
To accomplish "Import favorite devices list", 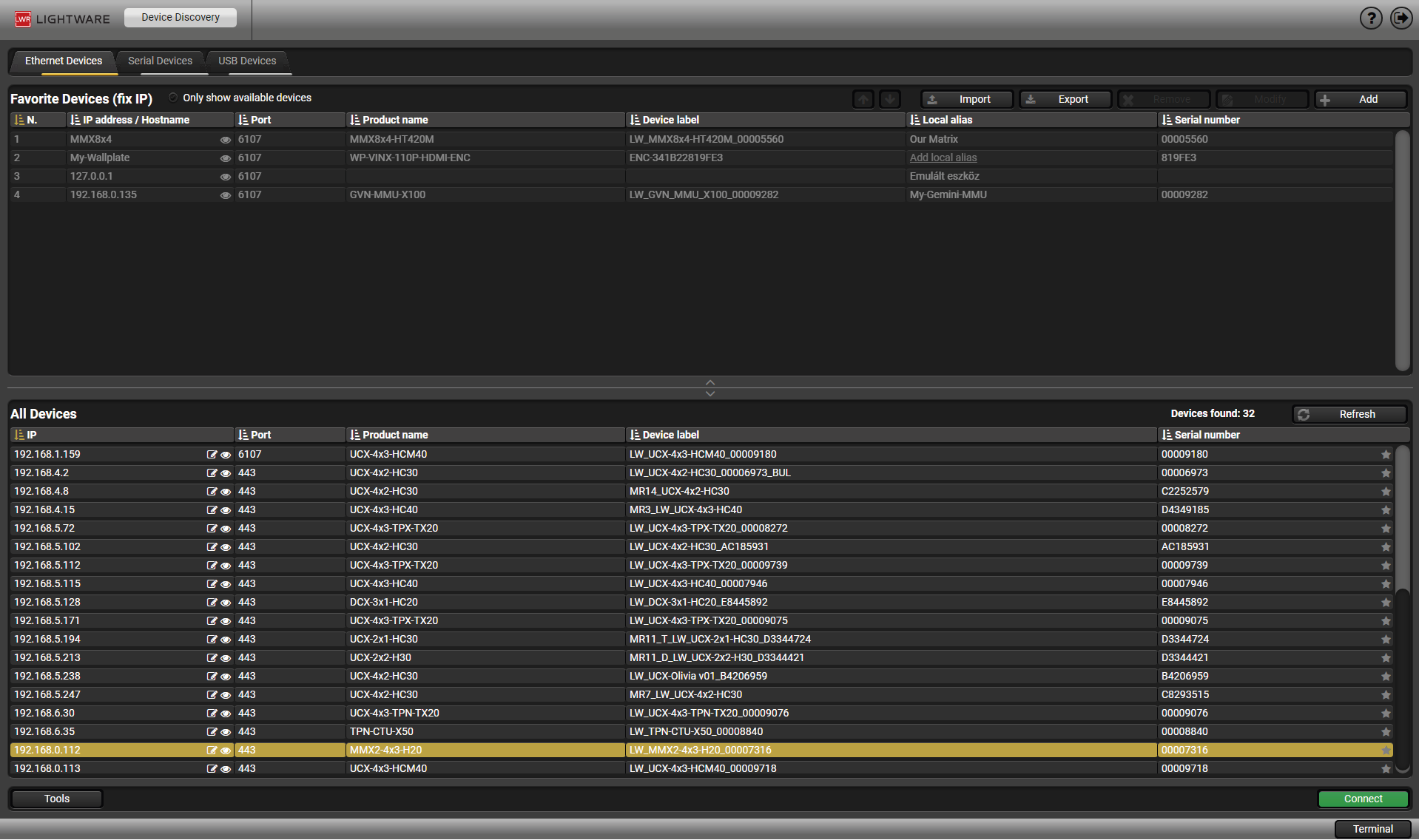I will [x=968, y=99].
